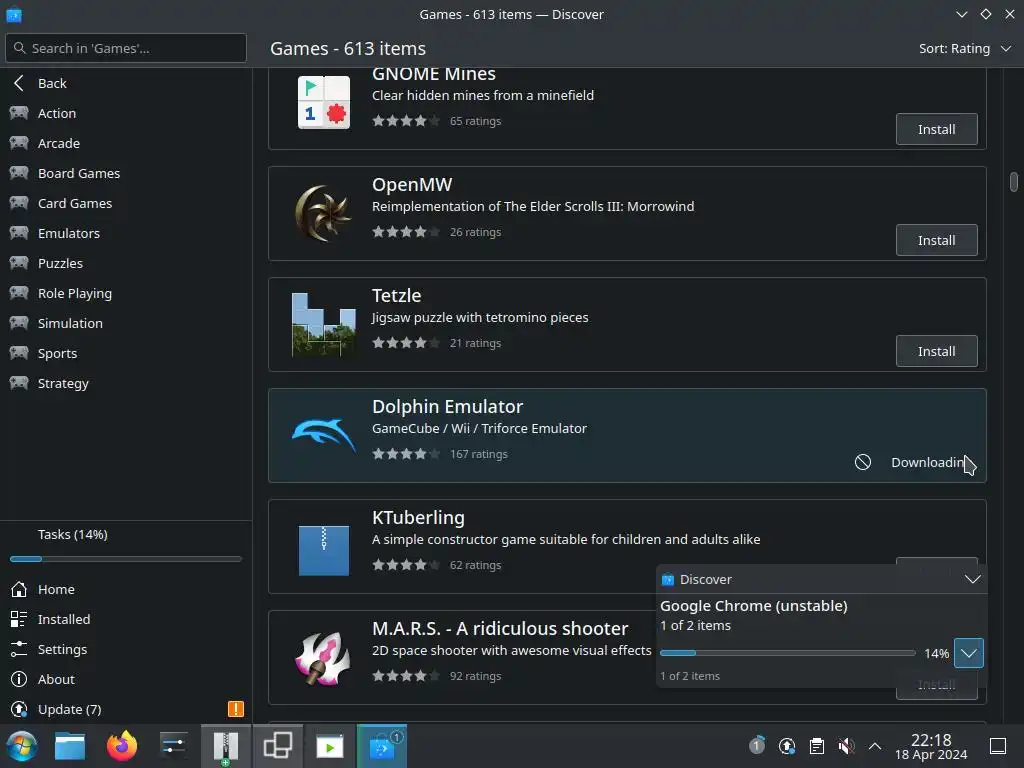Open the Action games category

coord(124,113)
